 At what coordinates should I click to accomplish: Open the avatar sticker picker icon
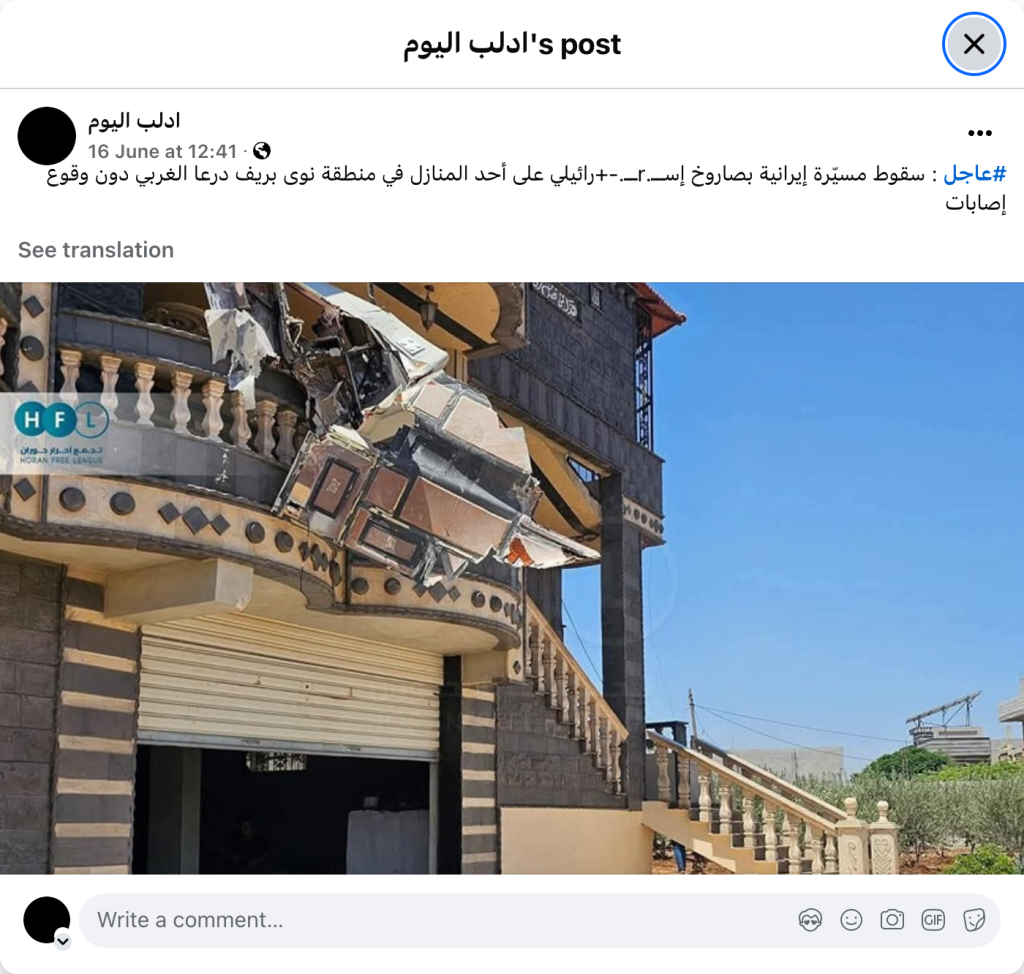[x=810, y=920]
